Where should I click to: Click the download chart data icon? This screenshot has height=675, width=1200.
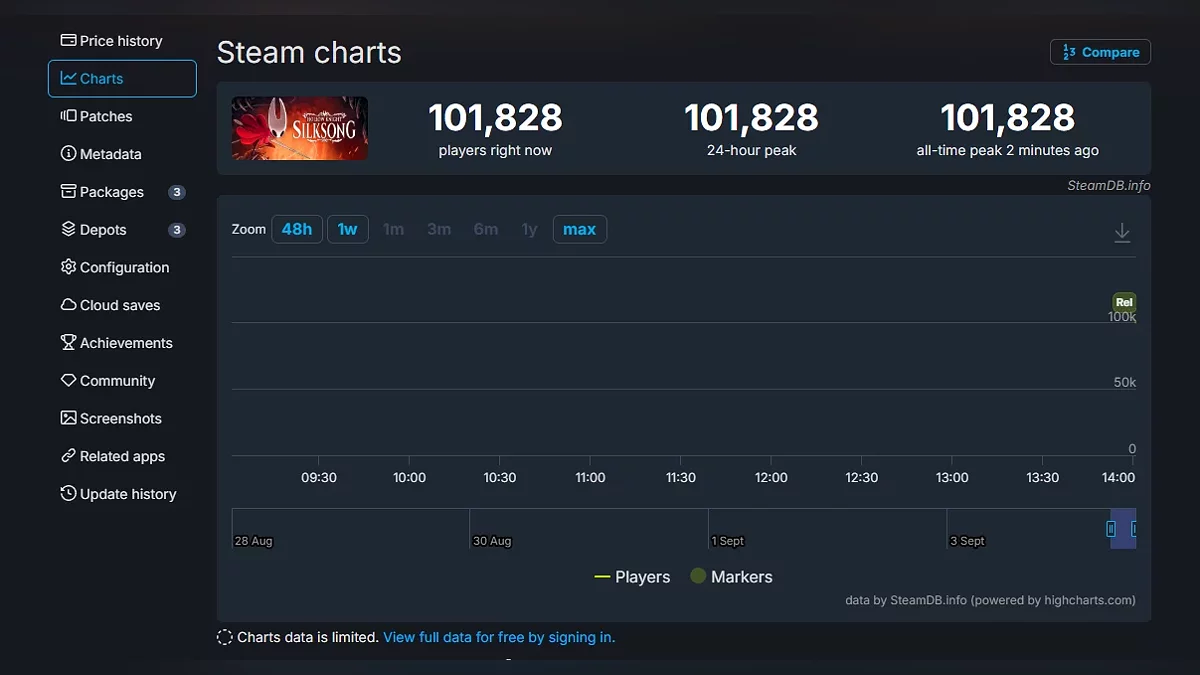pyautogui.click(x=1122, y=232)
